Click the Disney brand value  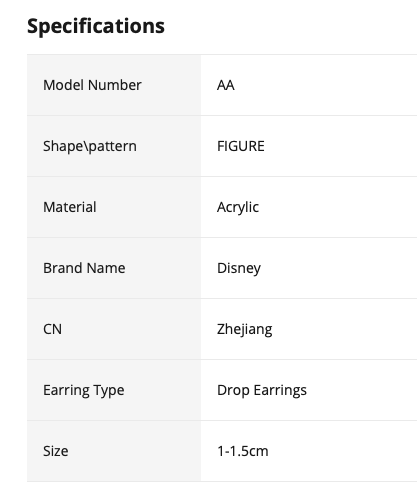tap(239, 268)
